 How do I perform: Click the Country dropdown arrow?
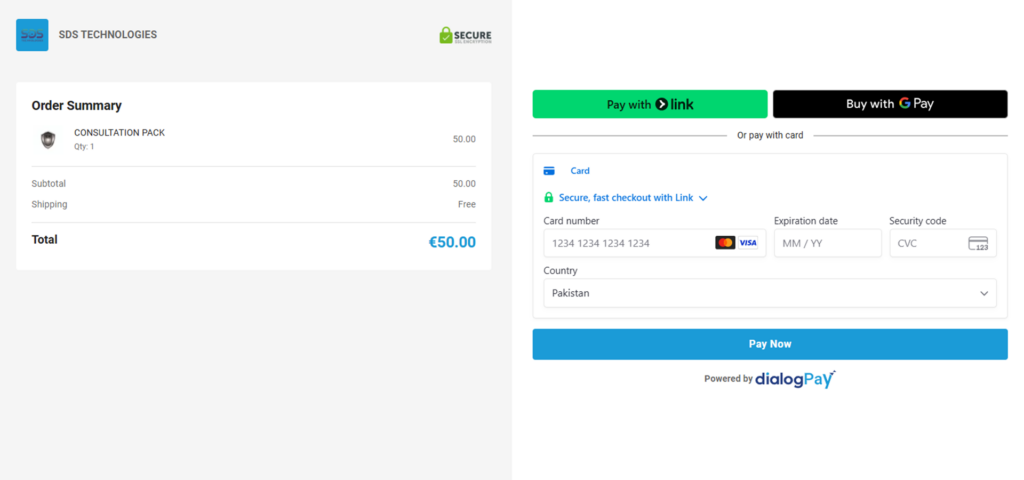click(984, 293)
